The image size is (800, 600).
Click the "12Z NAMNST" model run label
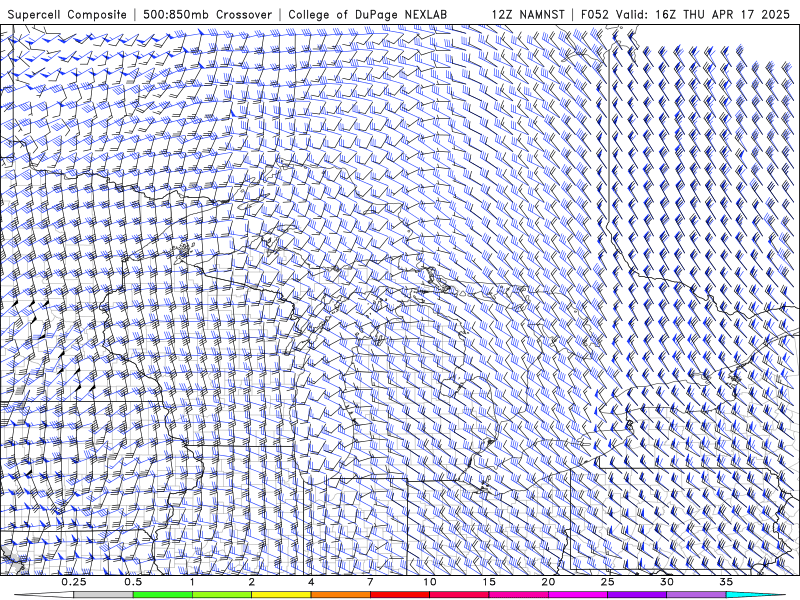click(x=528, y=14)
